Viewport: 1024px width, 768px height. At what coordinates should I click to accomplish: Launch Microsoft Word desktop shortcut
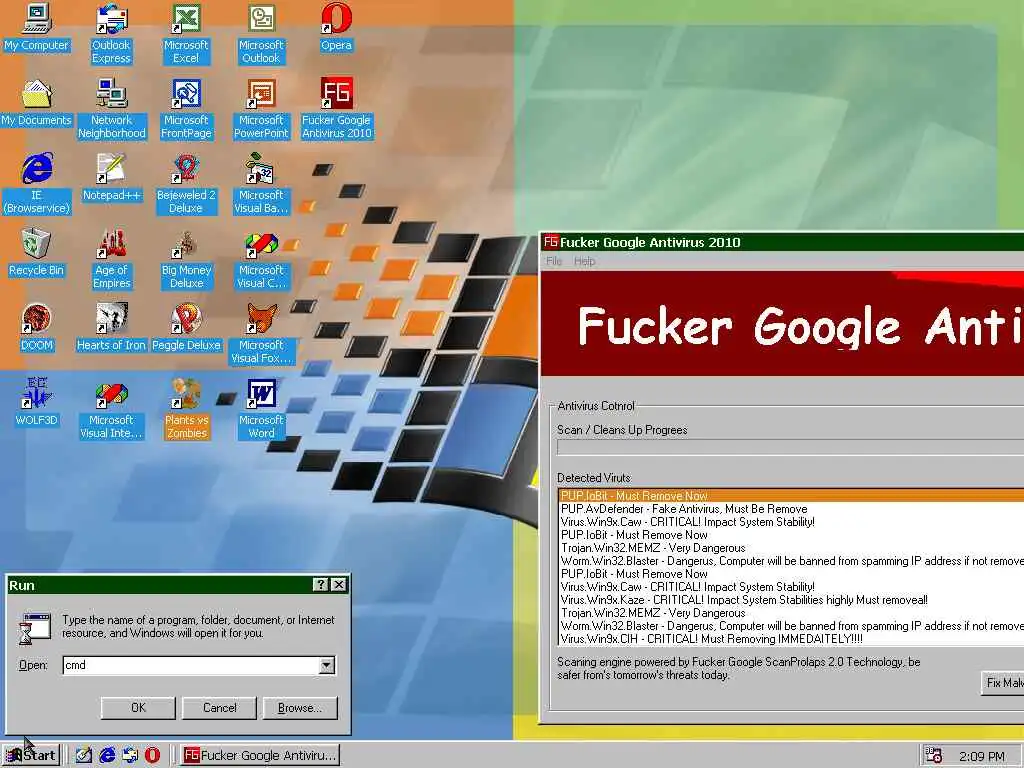click(261, 409)
